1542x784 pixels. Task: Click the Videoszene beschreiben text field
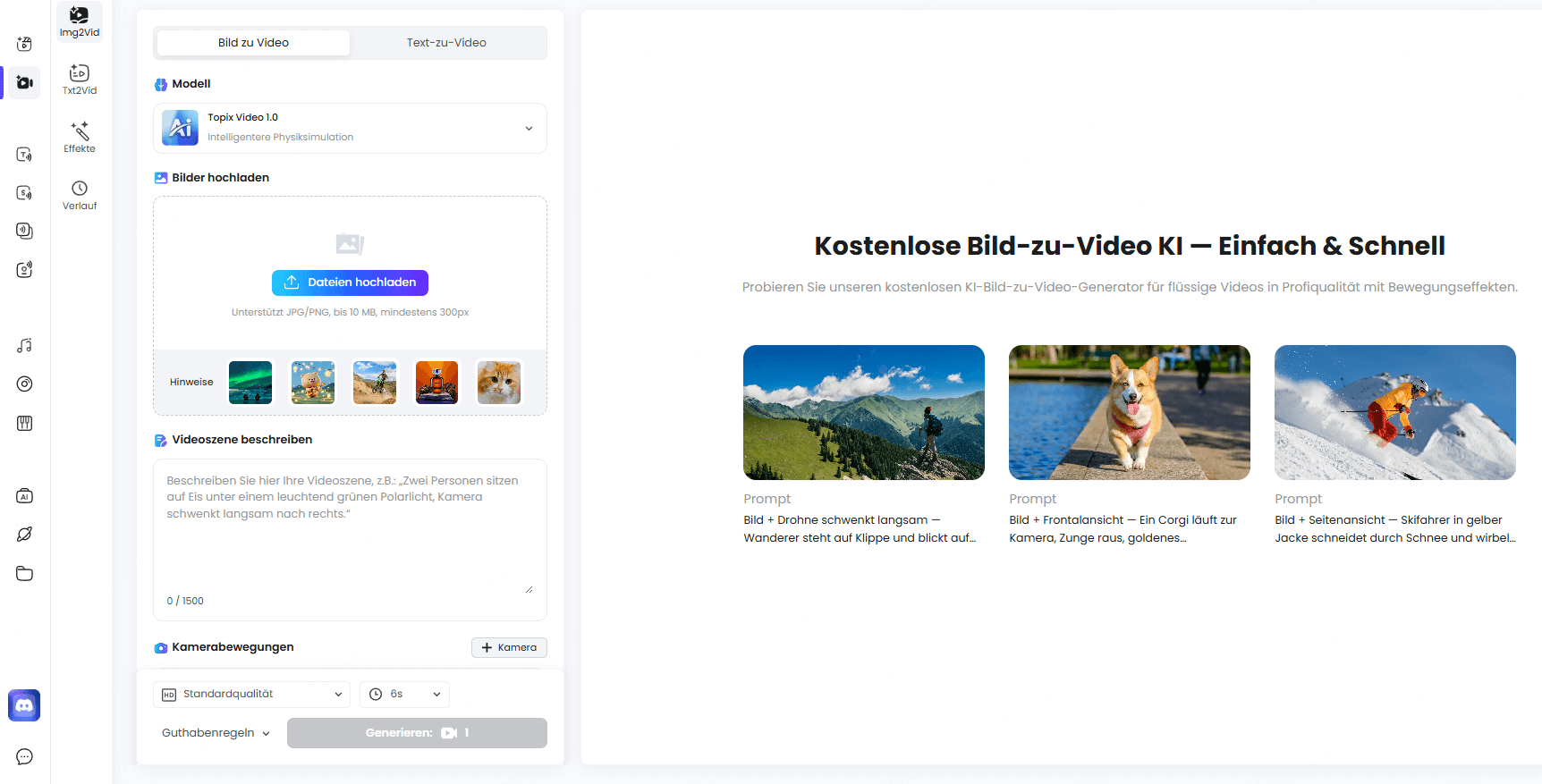tap(350, 540)
